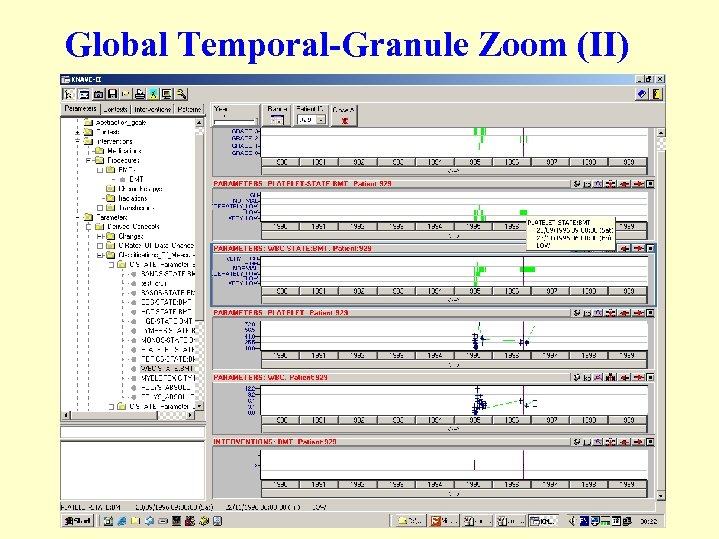Click the printer icon in toolbar

click(139, 94)
